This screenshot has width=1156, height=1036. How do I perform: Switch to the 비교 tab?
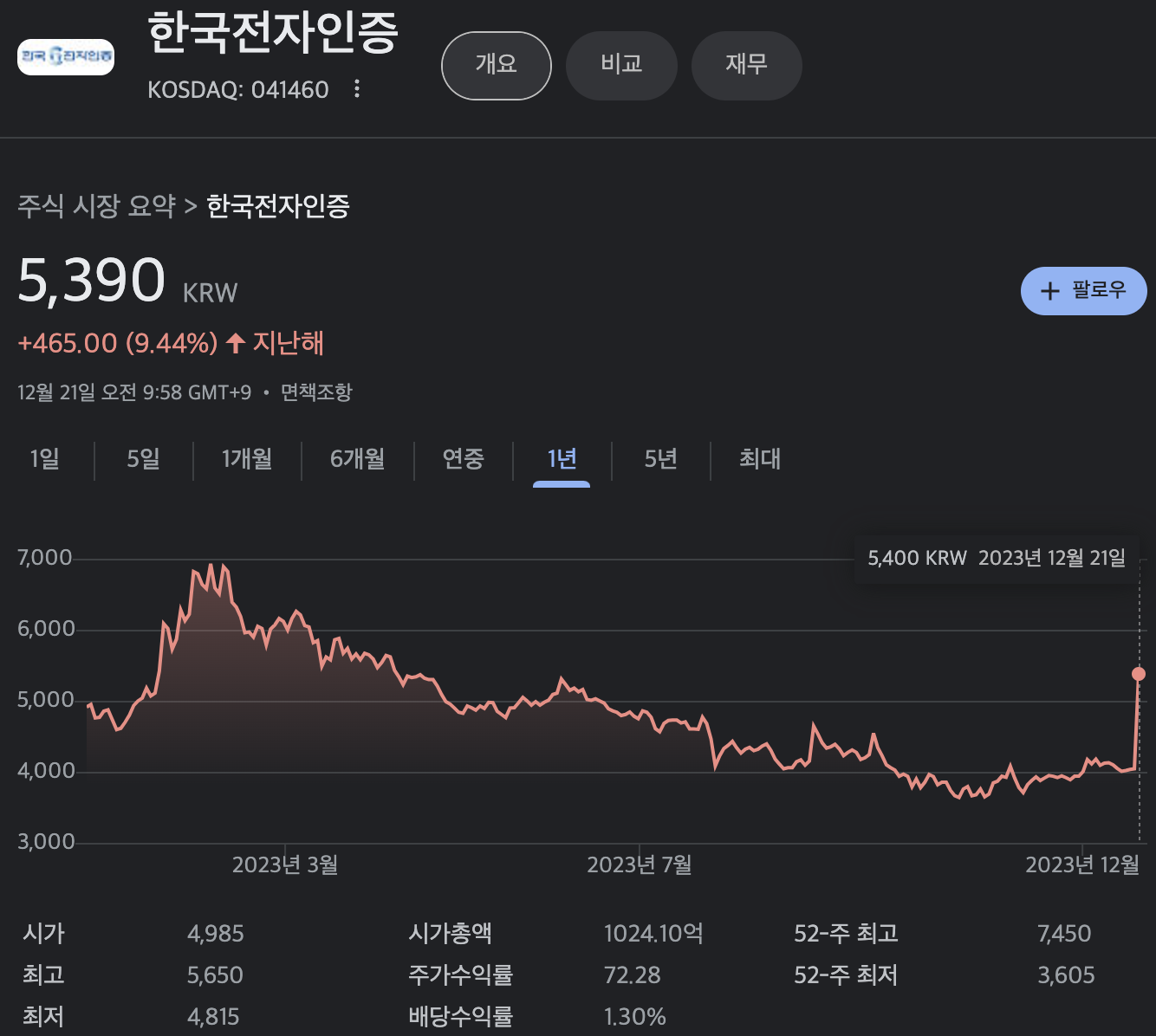coord(621,66)
